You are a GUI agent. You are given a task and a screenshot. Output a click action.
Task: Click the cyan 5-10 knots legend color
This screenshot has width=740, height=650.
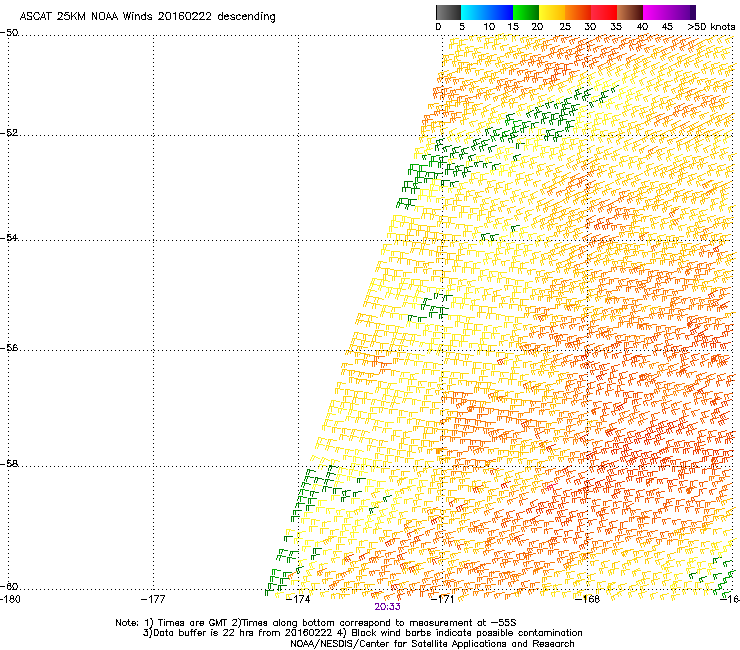point(474,12)
